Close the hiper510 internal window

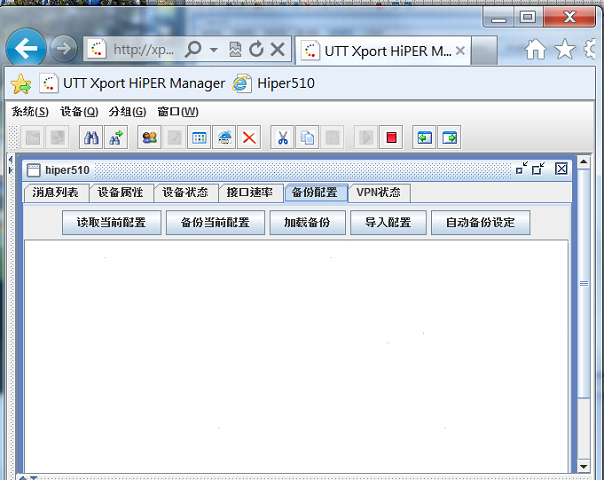tap(561, 168)
